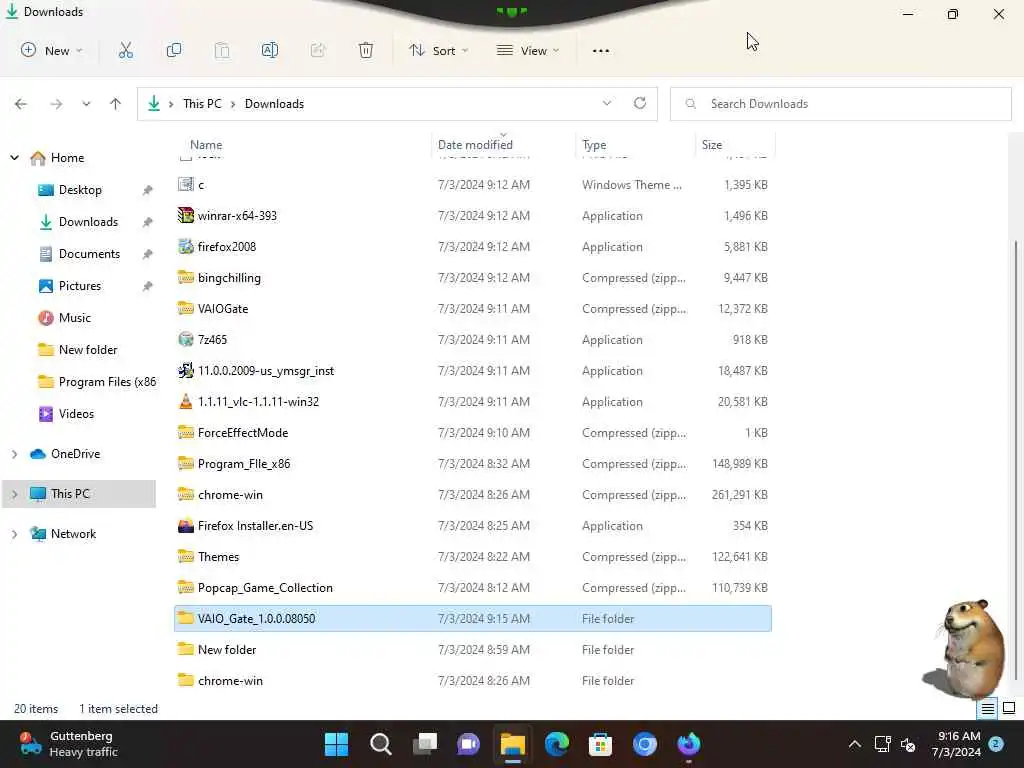Select the Popcap_Game_Collection zip file
Screen dimensions: 1024x768
[x=473, y=588]
